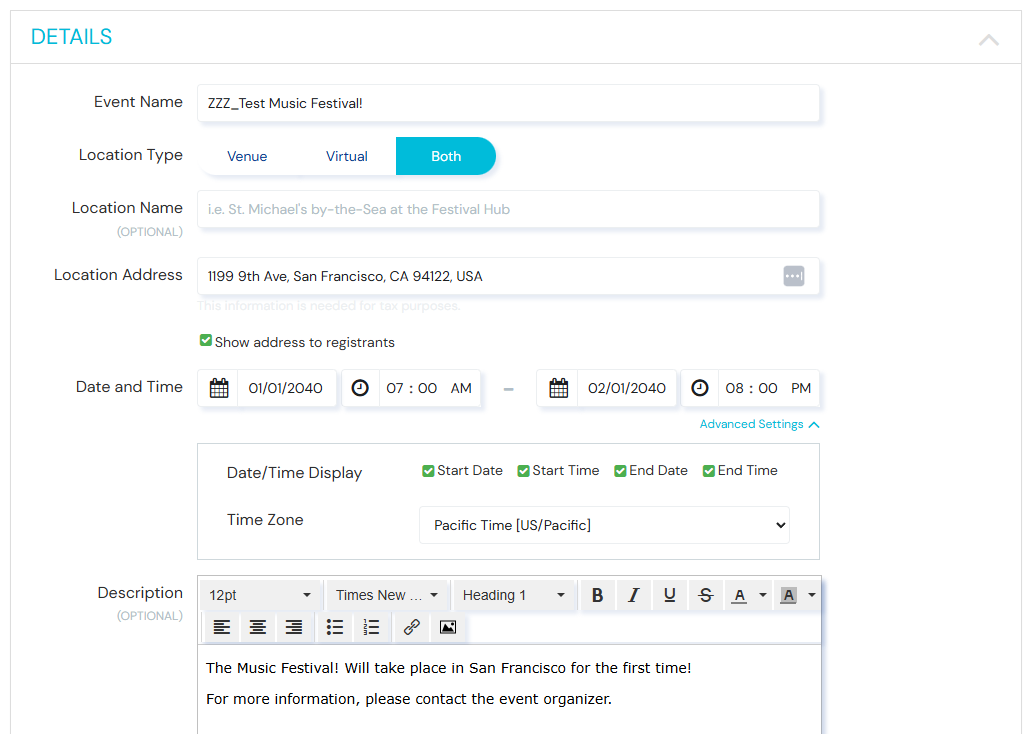Click the PM indicator of end time
Image resolution: width=1036 pixels, height=734 pixels.
(801, 388)
